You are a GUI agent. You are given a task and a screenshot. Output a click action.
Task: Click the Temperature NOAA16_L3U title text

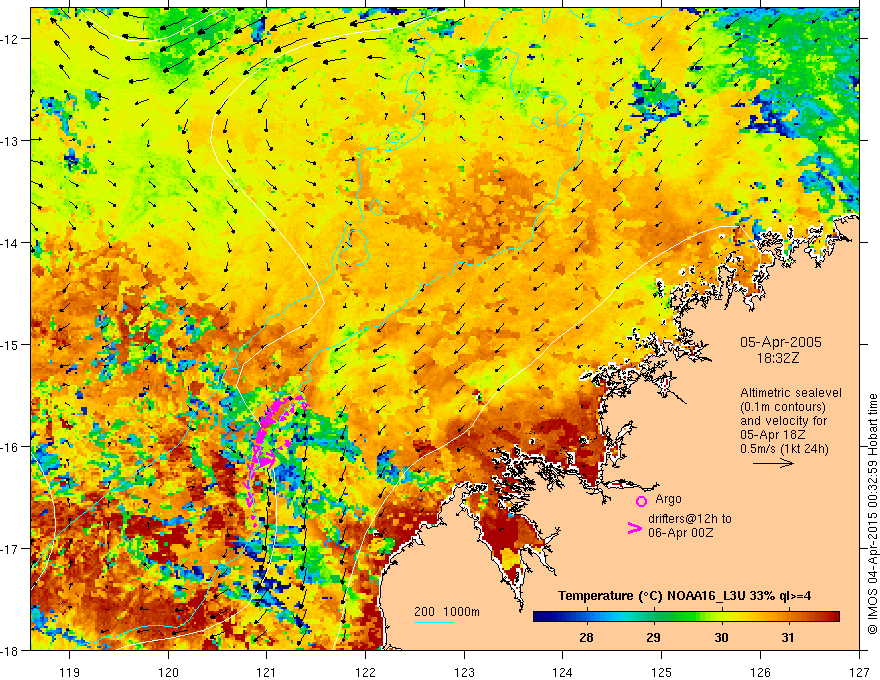coord(684,596)
